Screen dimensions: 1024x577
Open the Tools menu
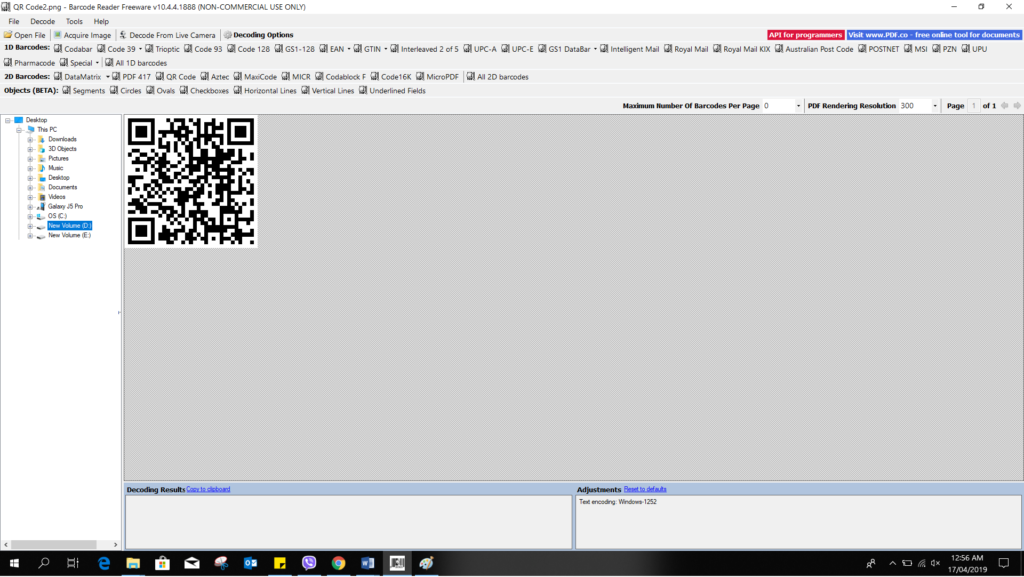pyautogui.click(x=74, y=20)
